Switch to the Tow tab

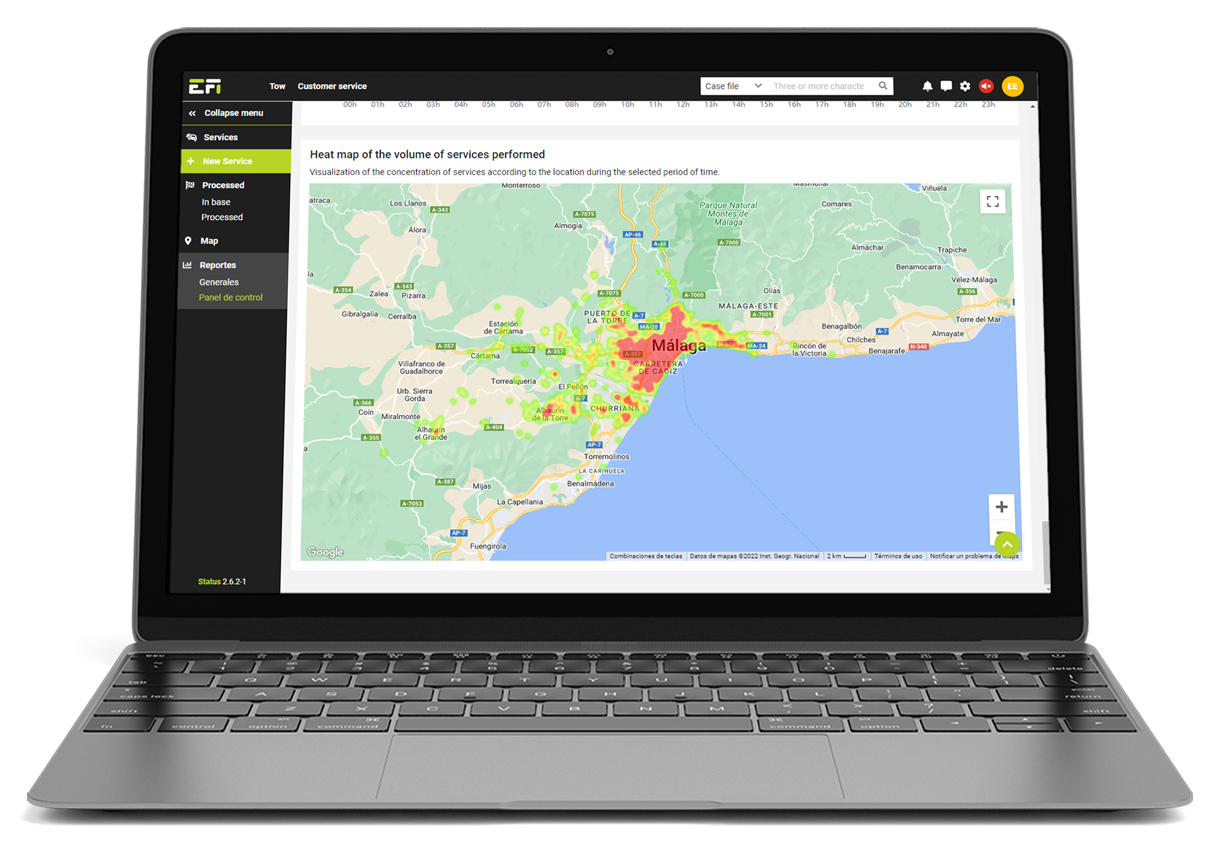coord(277,86)
